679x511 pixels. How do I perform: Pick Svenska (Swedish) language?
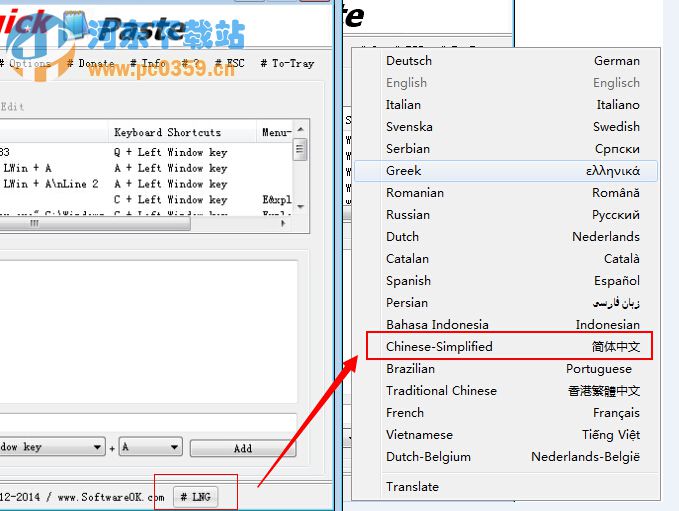pyautogui.click(x=506, y=127)
